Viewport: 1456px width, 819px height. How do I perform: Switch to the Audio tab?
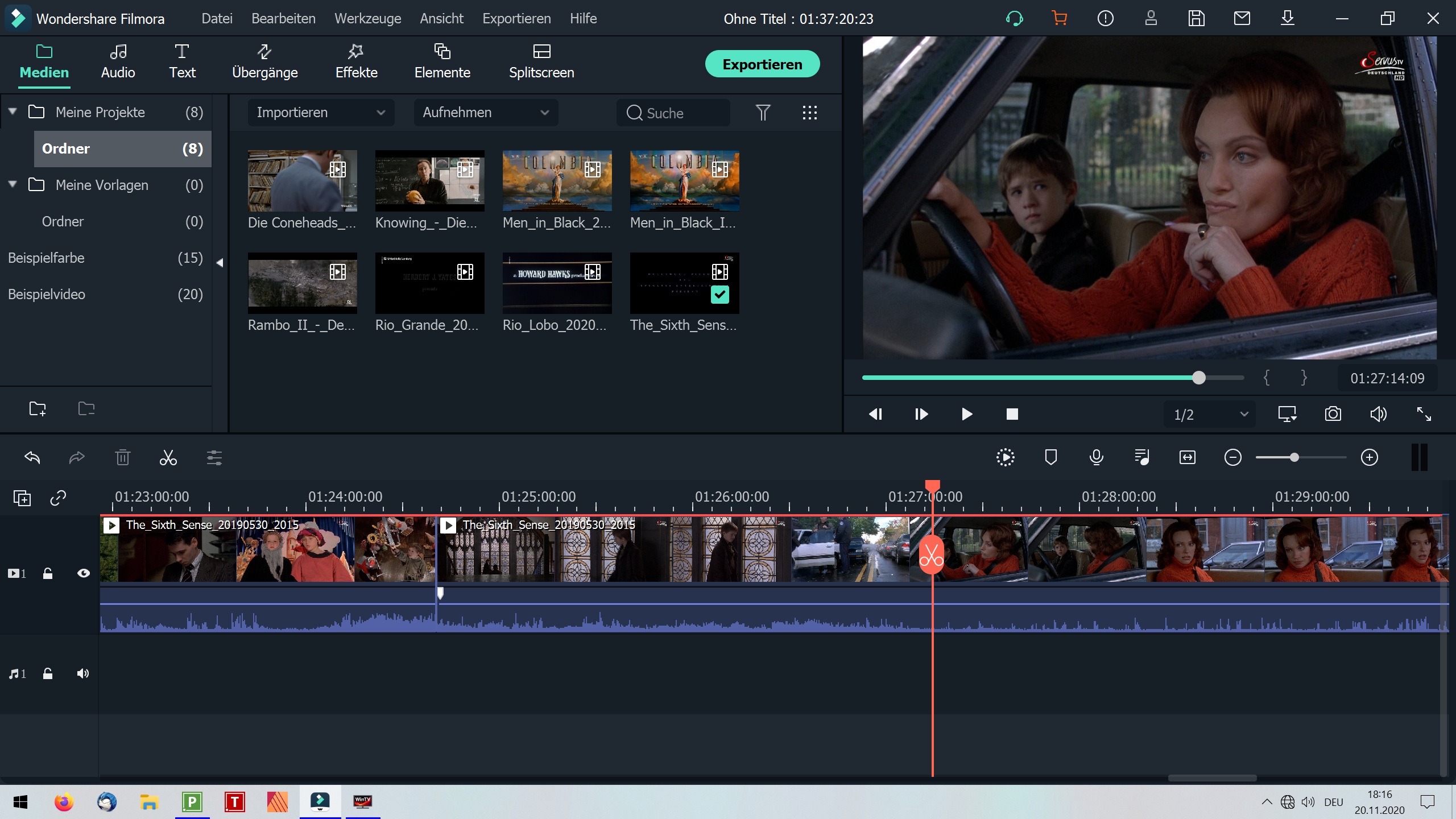click(x=118, y=61)
